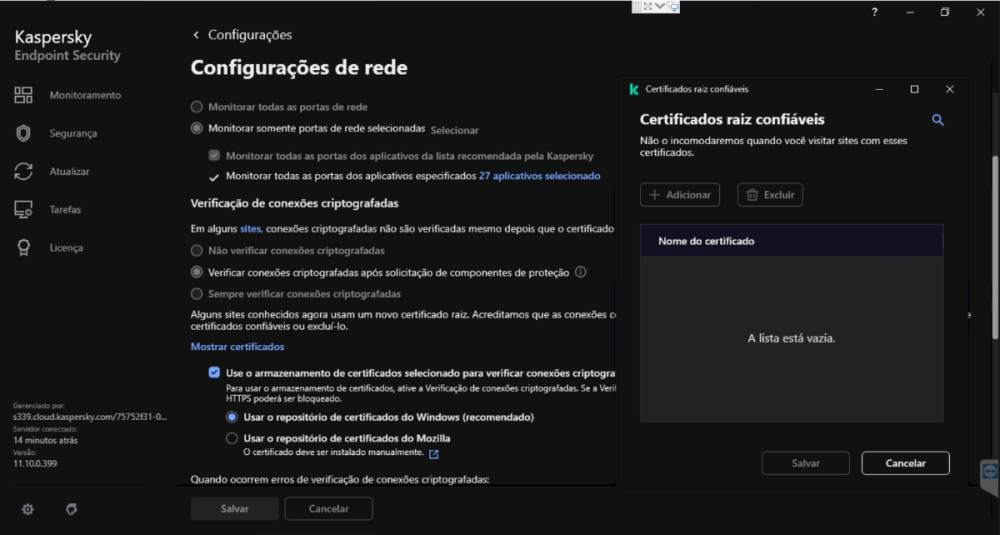Open the Monitoramento section in the sidebar
1000x535 pixels.
85,95
